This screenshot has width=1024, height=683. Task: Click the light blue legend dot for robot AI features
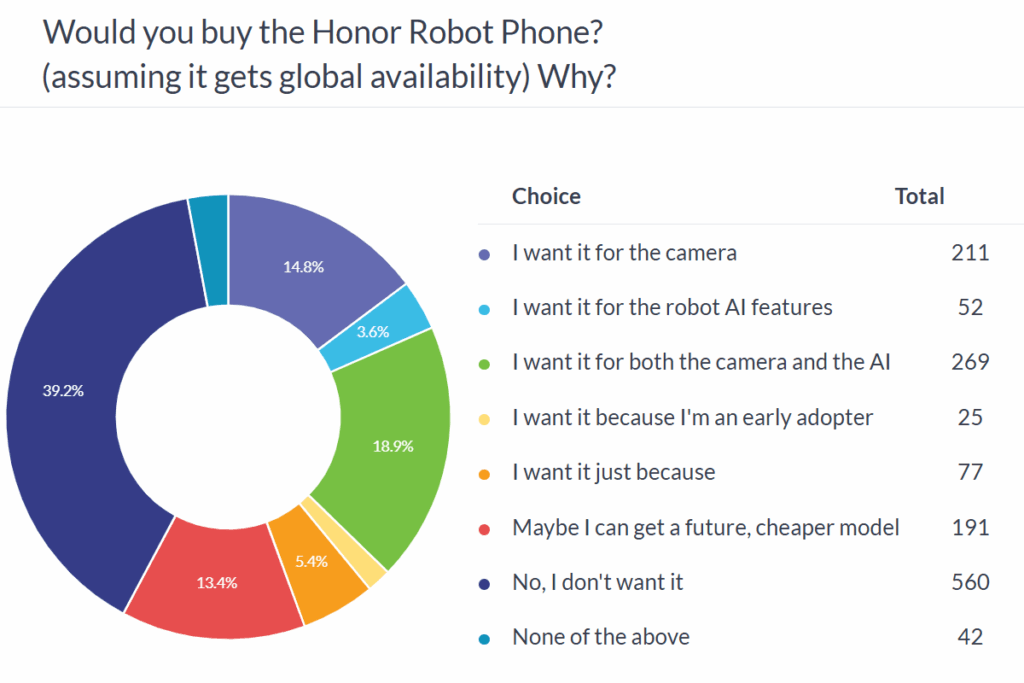tap(485, 310)
